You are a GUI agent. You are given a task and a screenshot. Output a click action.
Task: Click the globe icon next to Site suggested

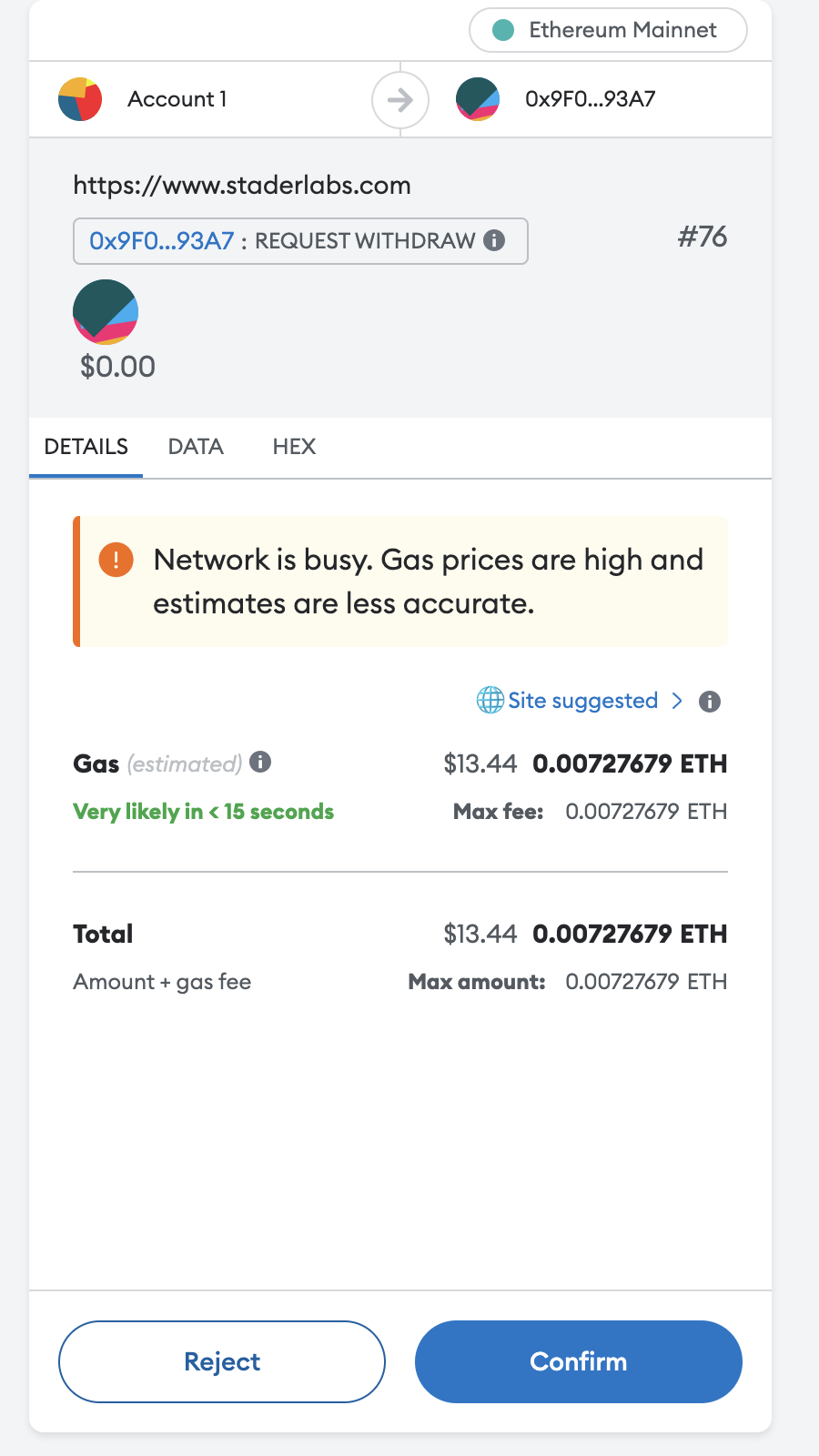[490, 700]
